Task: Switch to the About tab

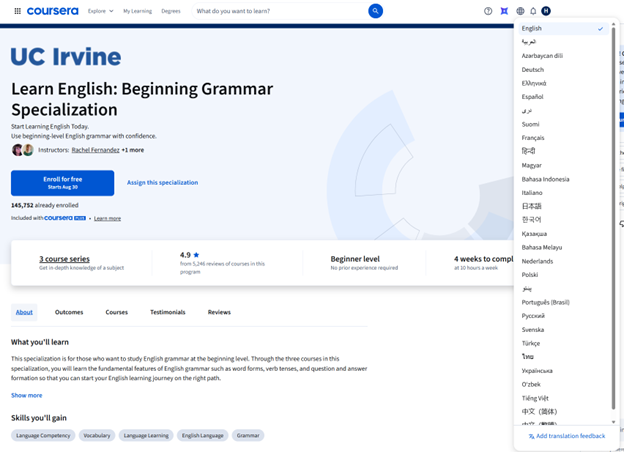Action: [24, 312]
